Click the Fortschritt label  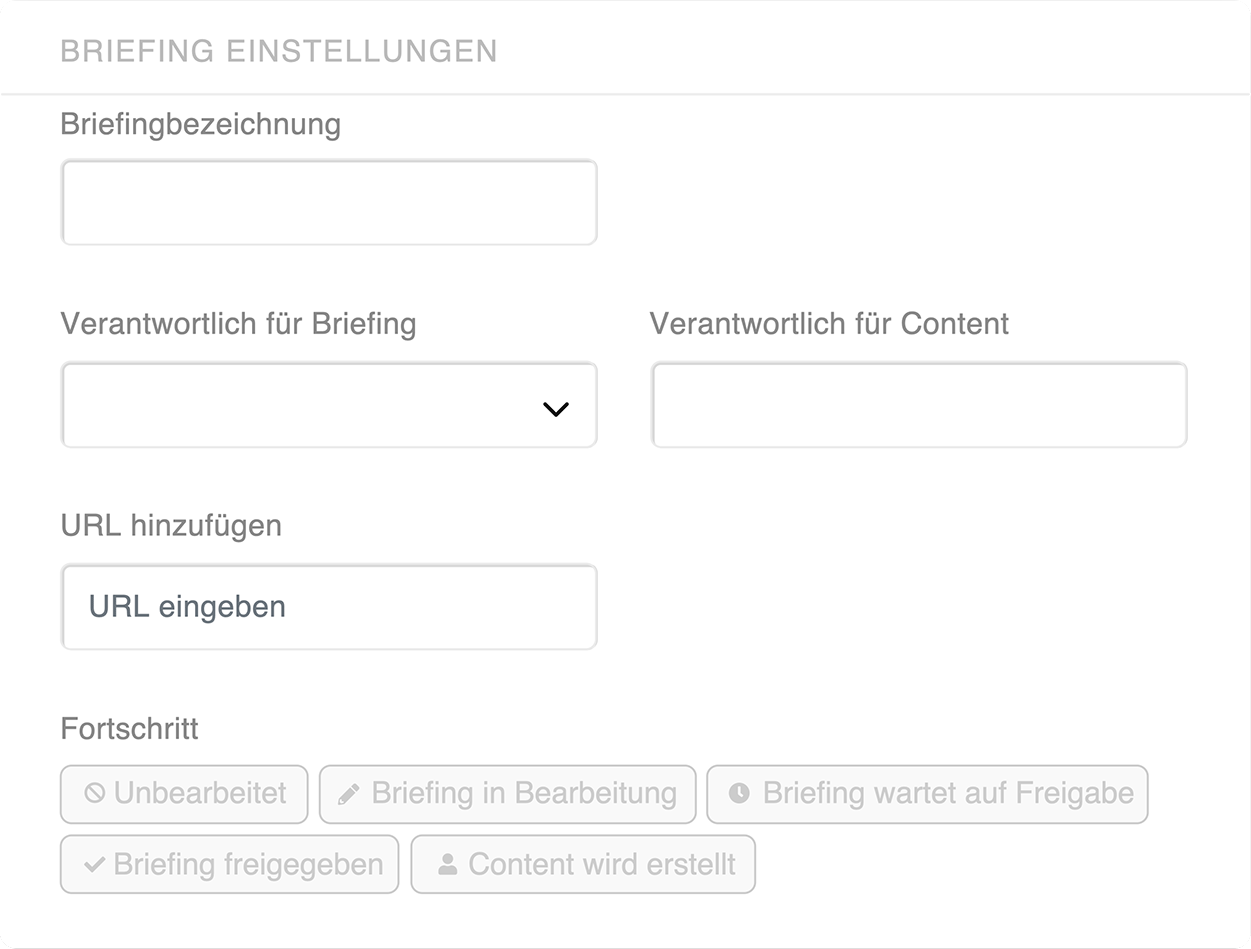[x=129, y=729]
